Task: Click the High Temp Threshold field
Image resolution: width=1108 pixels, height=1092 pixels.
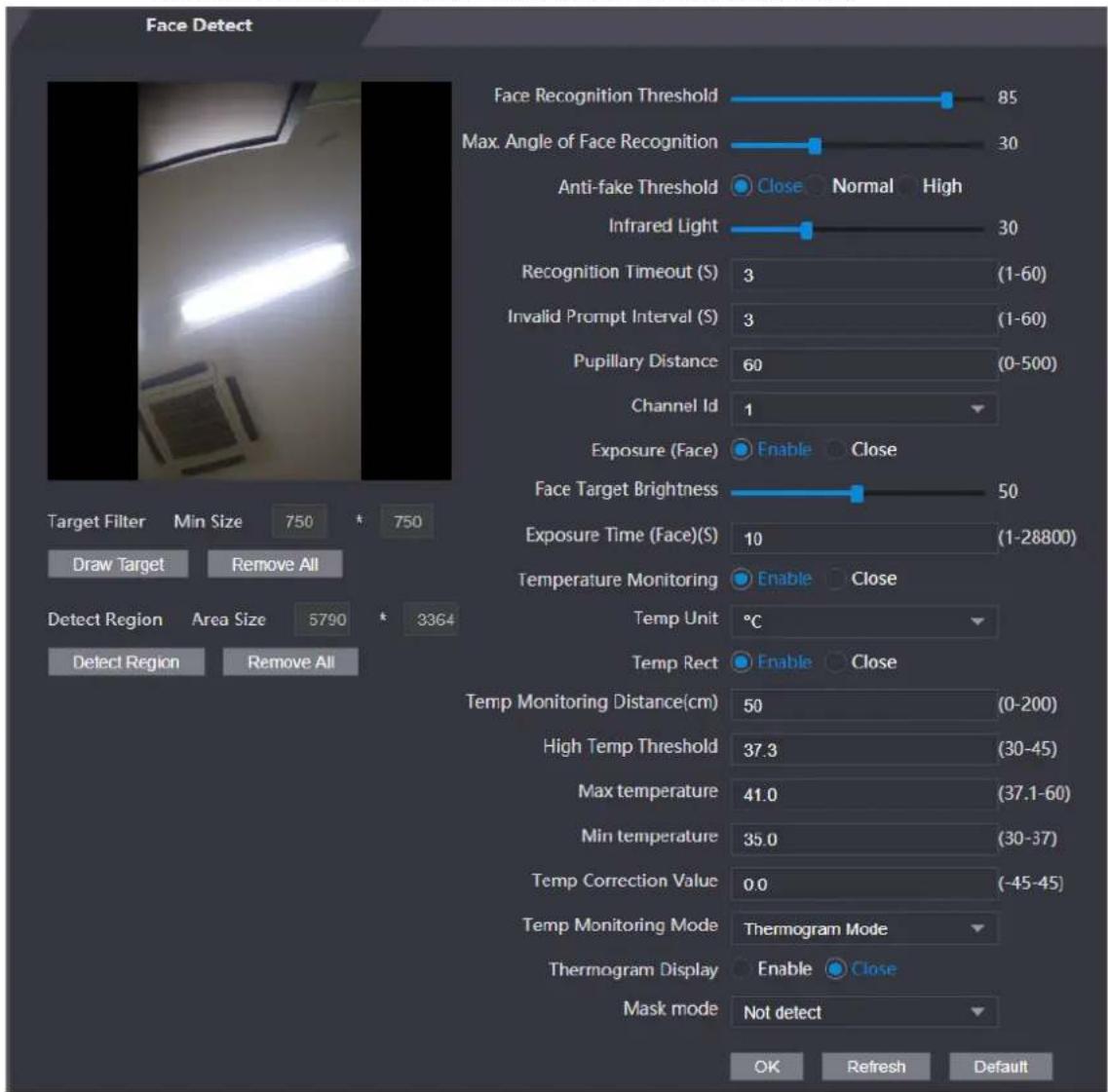Action: pyautogui.click(x=863, y=750)
